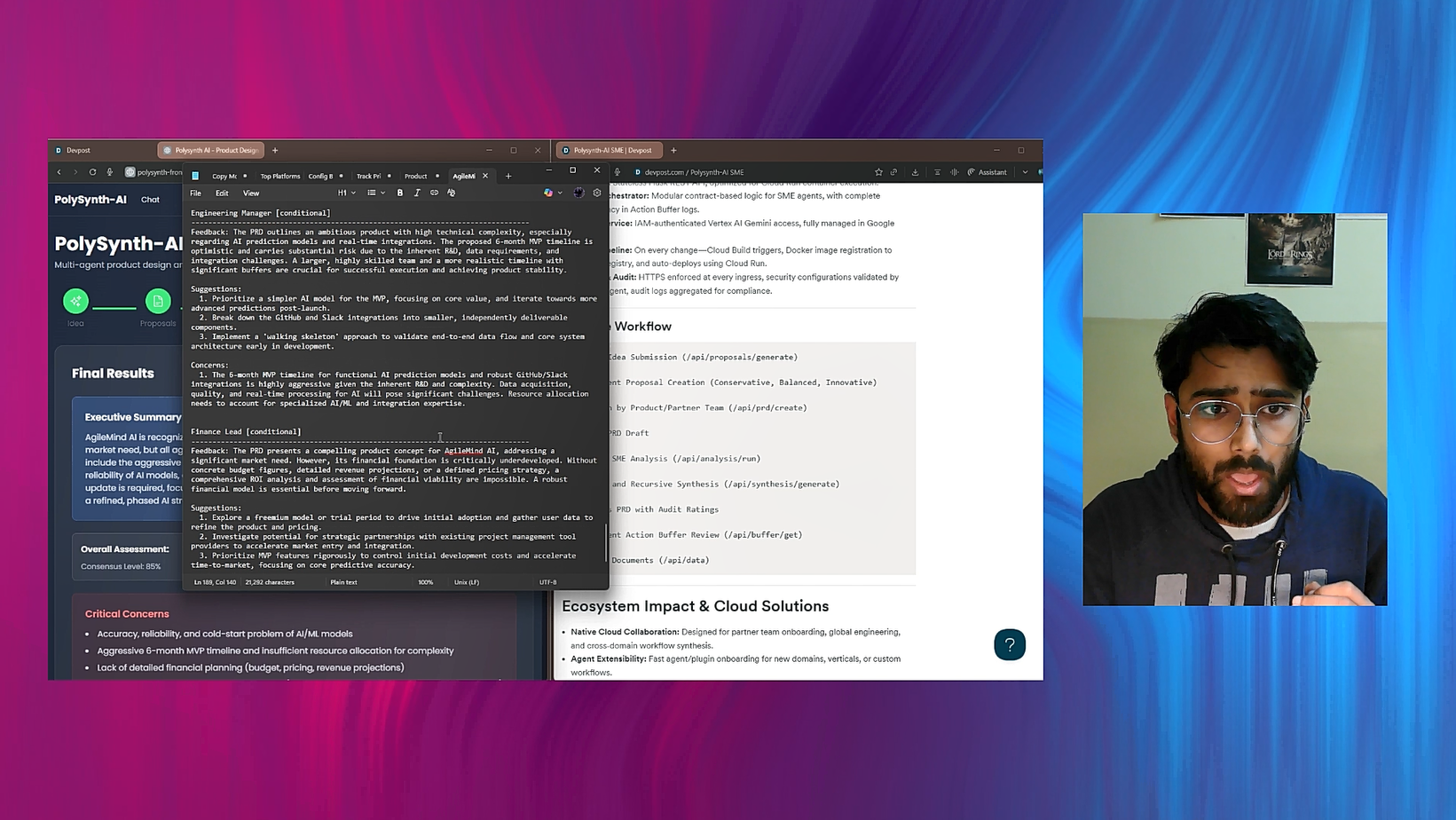Click the Overall Assessment: label

tap(125, 549)
